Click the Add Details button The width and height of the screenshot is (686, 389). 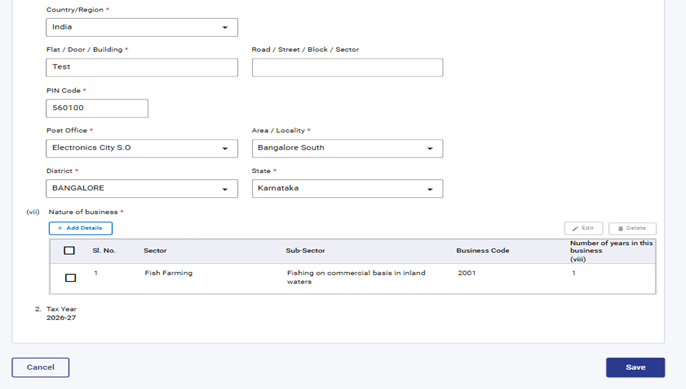(x=80, y=228)
